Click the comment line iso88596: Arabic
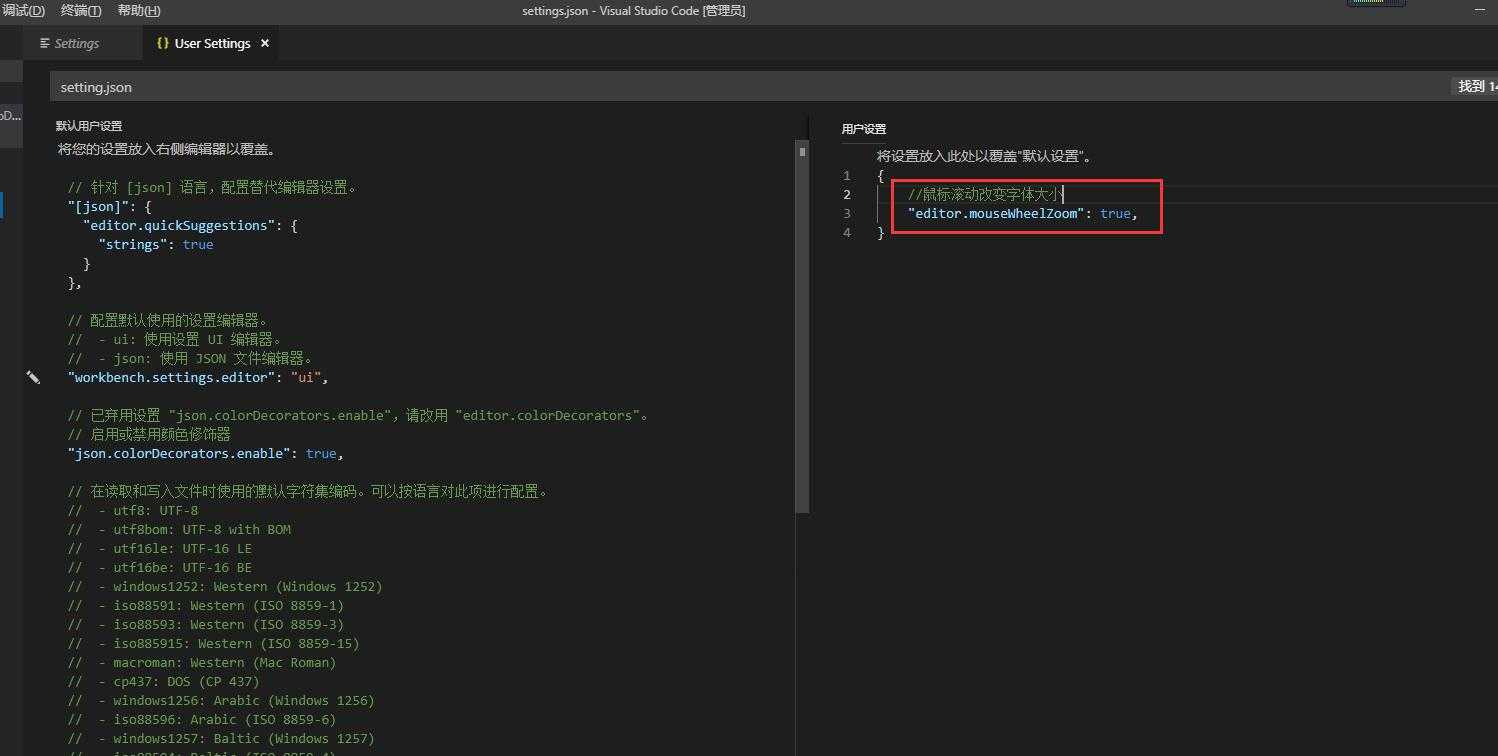This screenshot has width=1498, height=756. [x=202, y=719]
